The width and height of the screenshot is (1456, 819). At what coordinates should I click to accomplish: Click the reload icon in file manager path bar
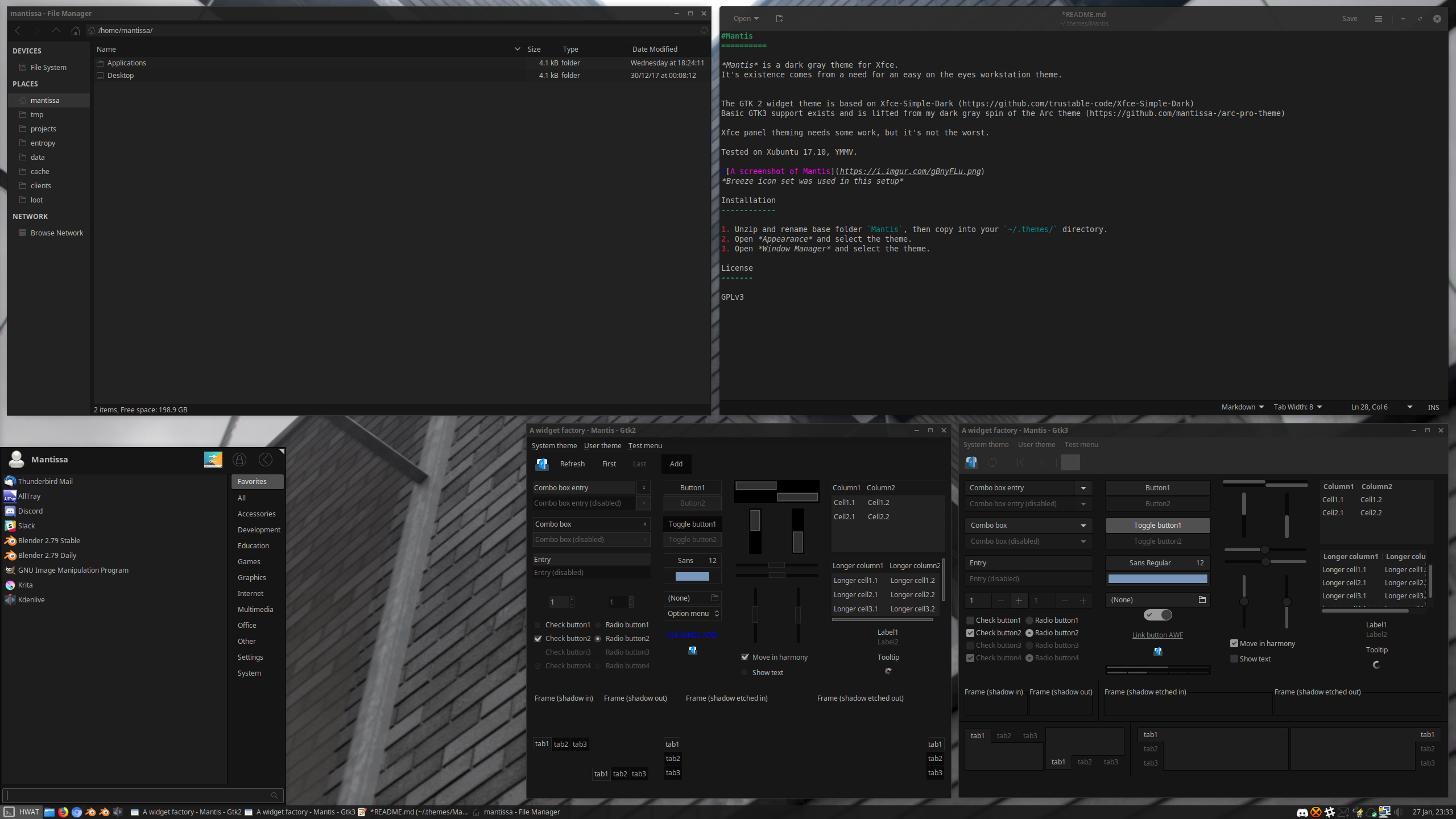pos(704,30)
